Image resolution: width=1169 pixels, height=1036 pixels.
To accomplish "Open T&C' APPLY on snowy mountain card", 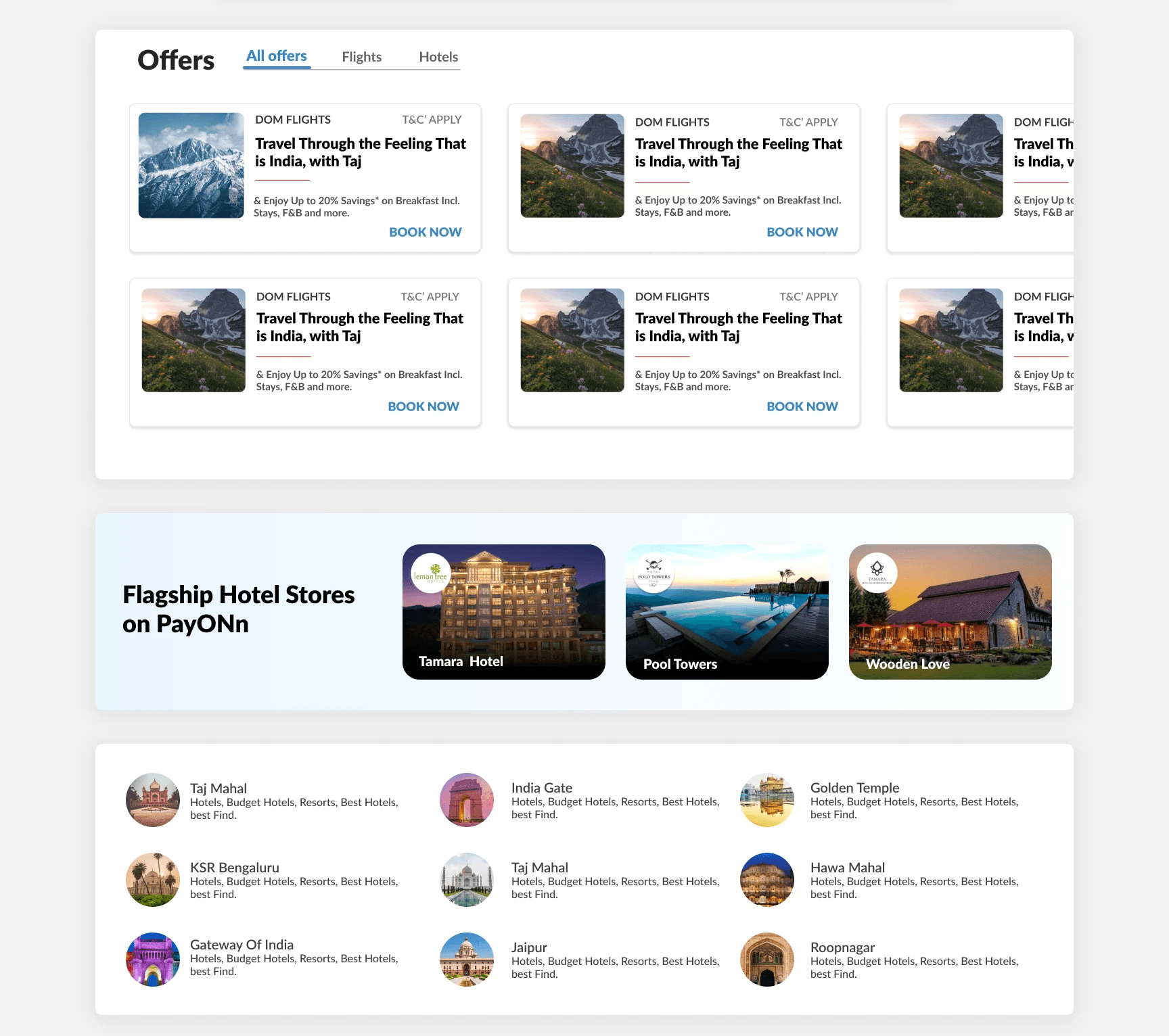I will pos(432,120).
